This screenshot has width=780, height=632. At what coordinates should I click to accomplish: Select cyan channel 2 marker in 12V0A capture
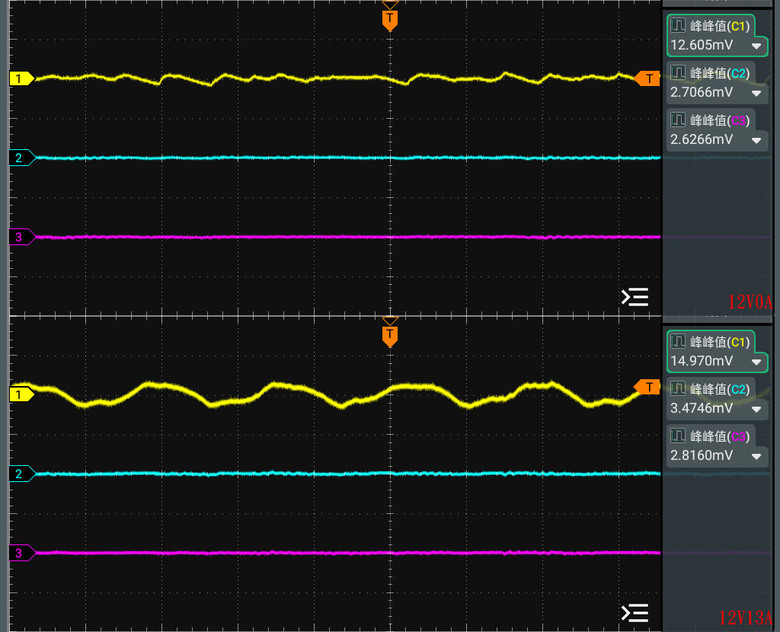tap(22, 158)
